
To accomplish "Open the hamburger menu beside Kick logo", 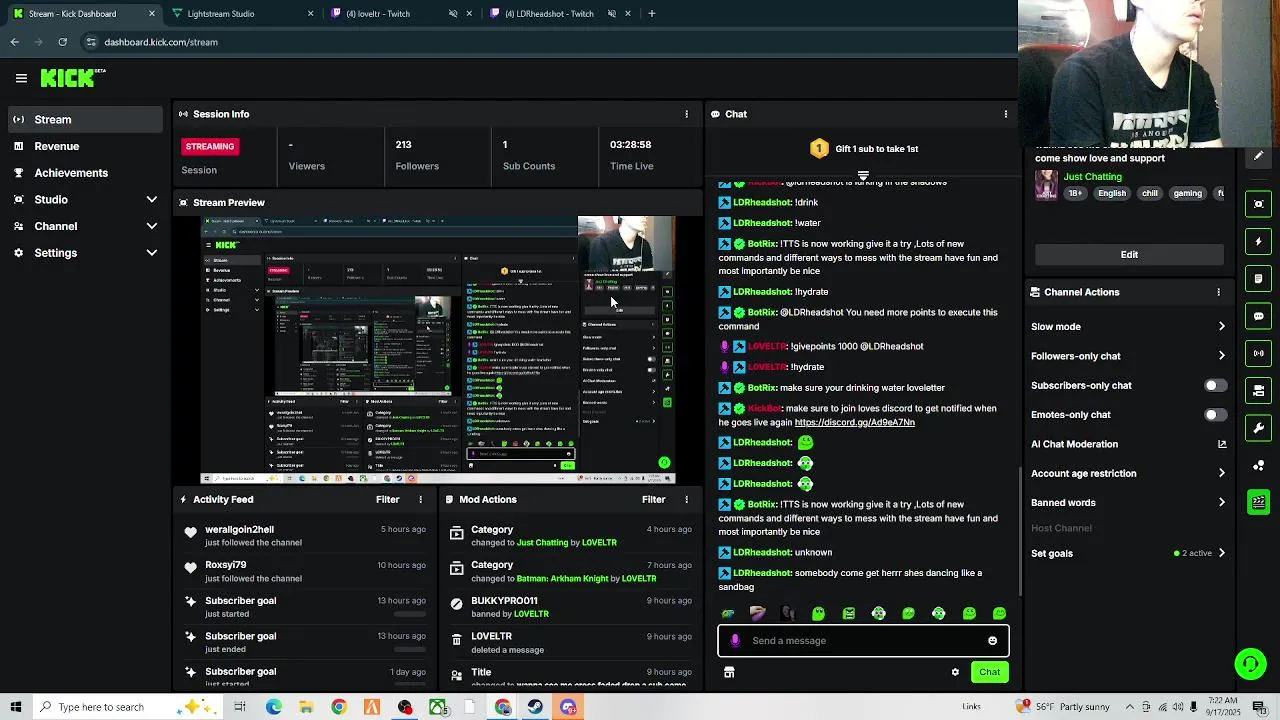I will (x=21, y=78).
